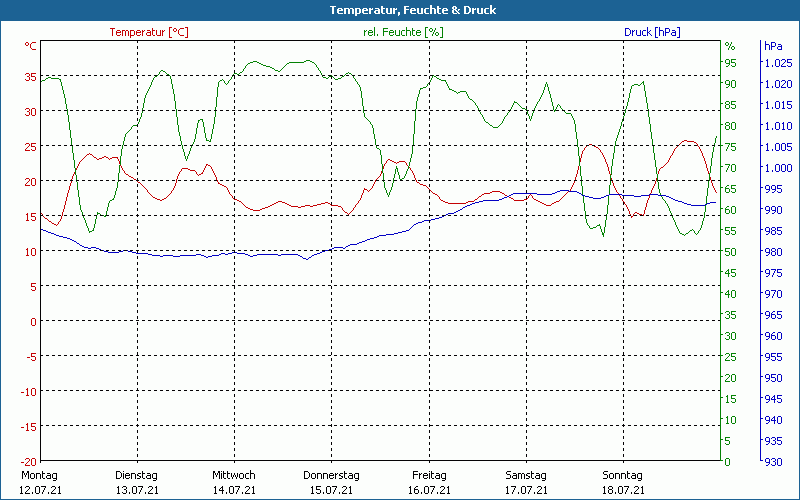Click the -5 tick on temperature axis
Image resolution: width=800 pixels, height=500 pixels.
click(31, 357)
